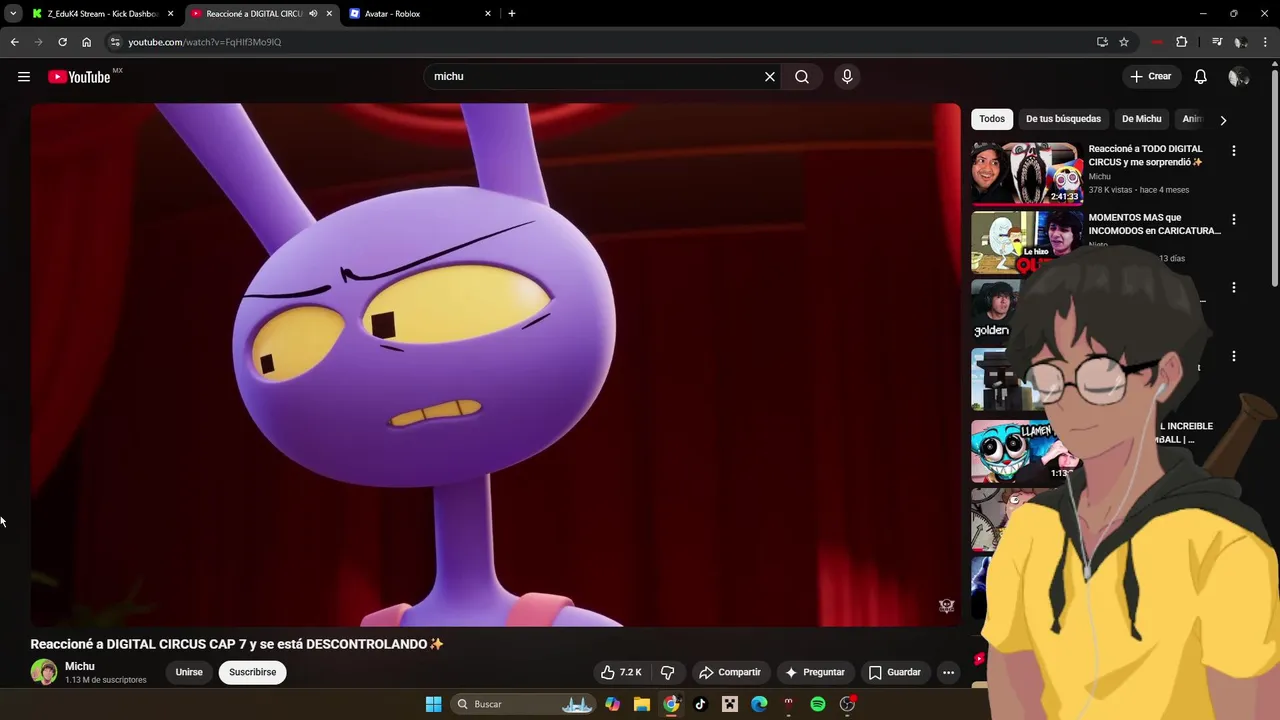Mute the audio icon on the Reaccioné tab
The image size is (1280, 720).
pos(313,14)
